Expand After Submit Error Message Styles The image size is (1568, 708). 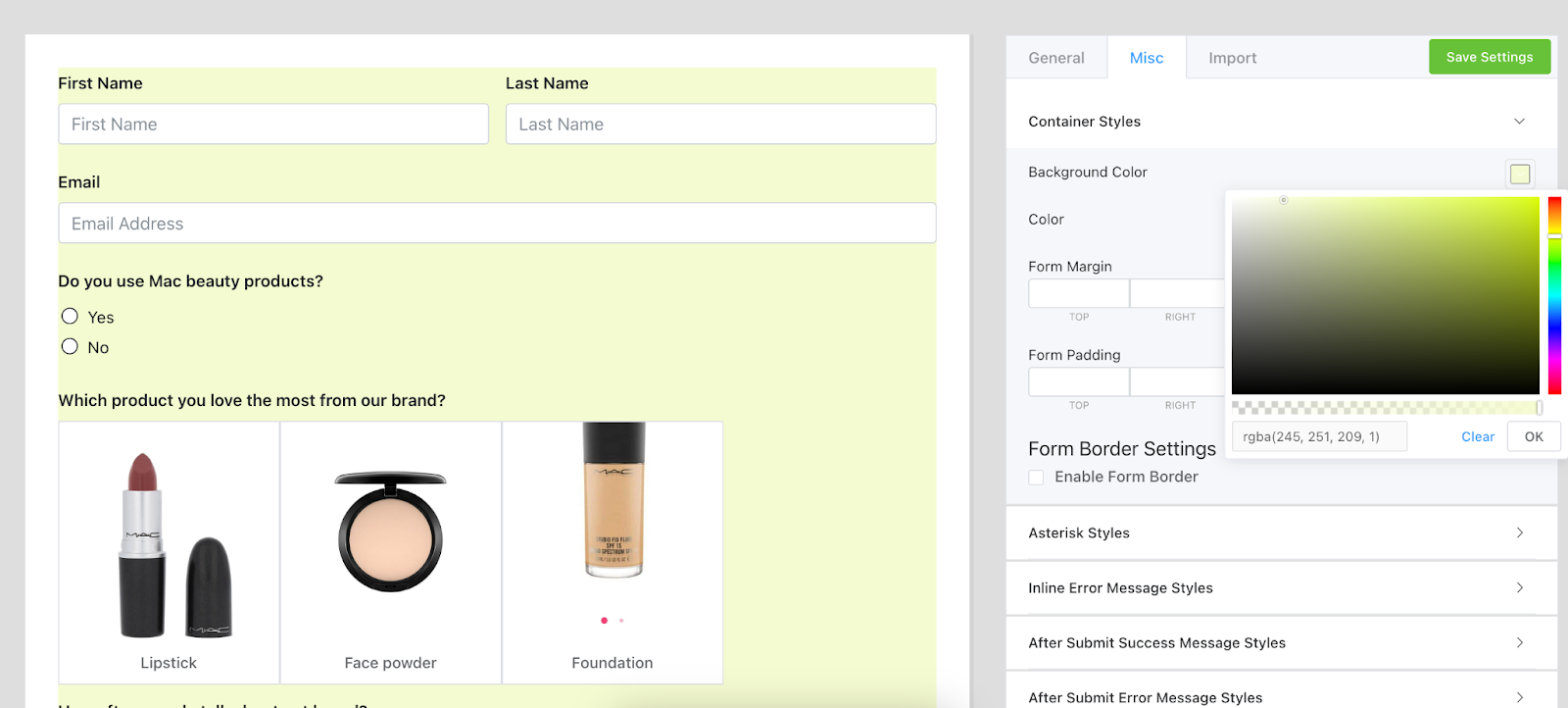click(1281, 690)
